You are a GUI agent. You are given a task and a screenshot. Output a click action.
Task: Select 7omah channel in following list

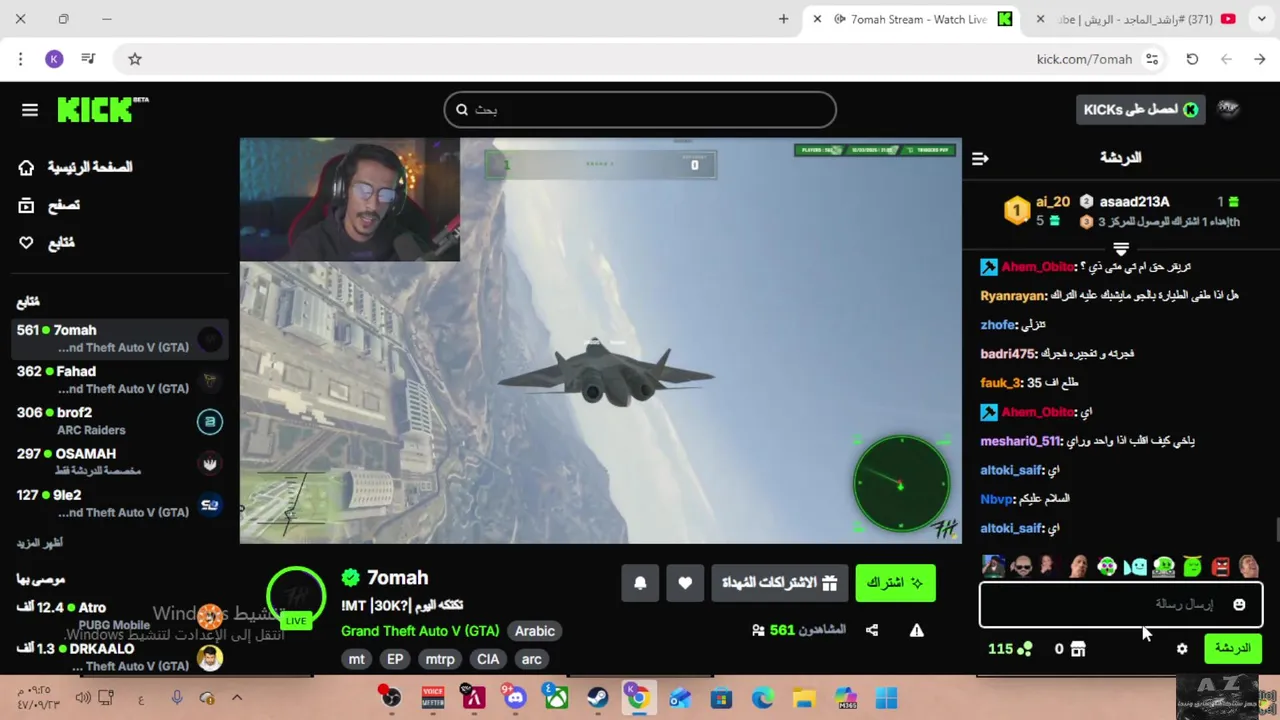point(120,338)
